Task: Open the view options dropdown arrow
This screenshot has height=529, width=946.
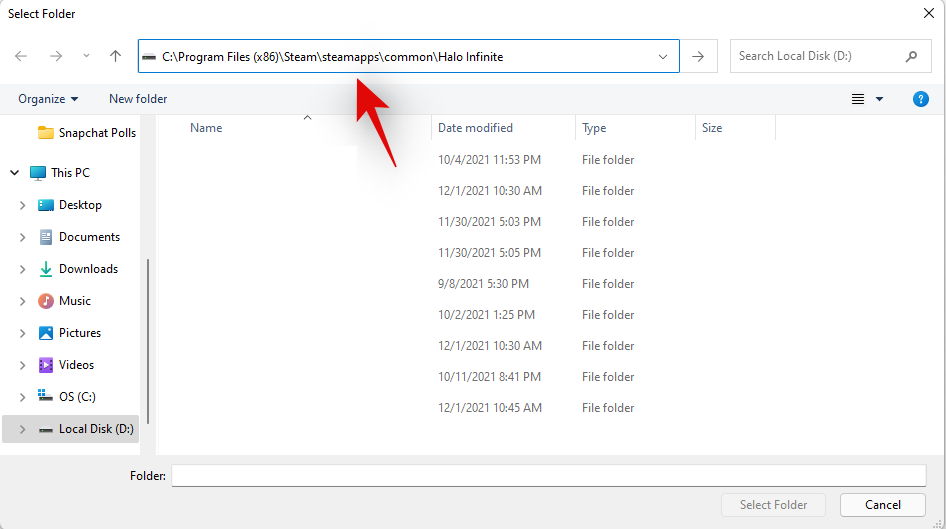Action: [x=880, y=99]
